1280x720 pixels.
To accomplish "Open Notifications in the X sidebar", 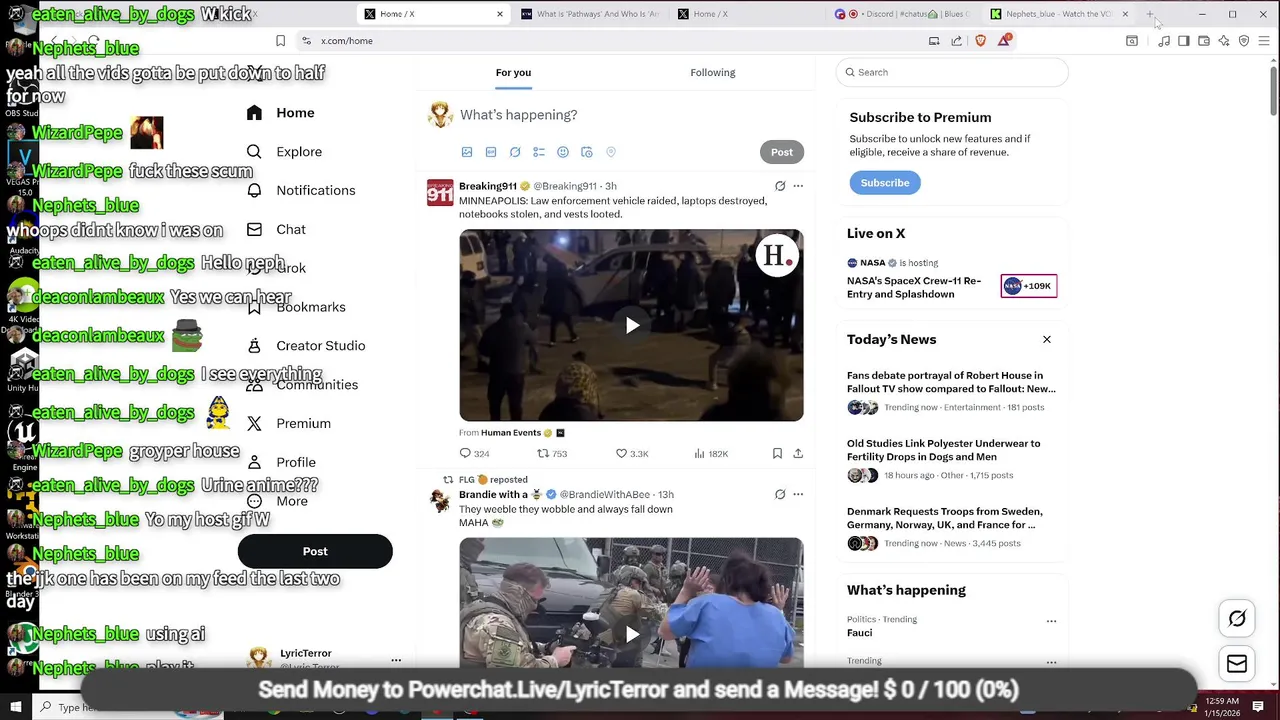I will [x=301, y=190].
